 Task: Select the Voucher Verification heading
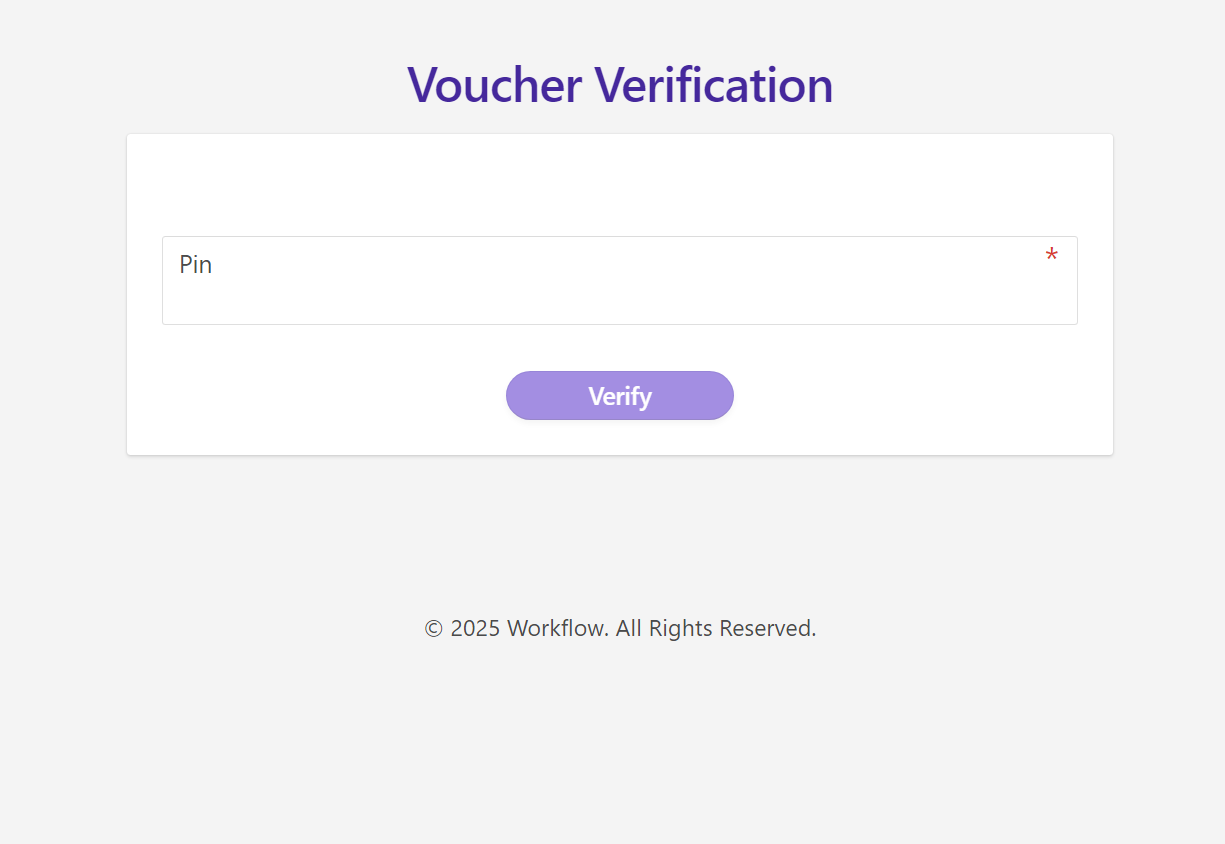click(620, 84)
